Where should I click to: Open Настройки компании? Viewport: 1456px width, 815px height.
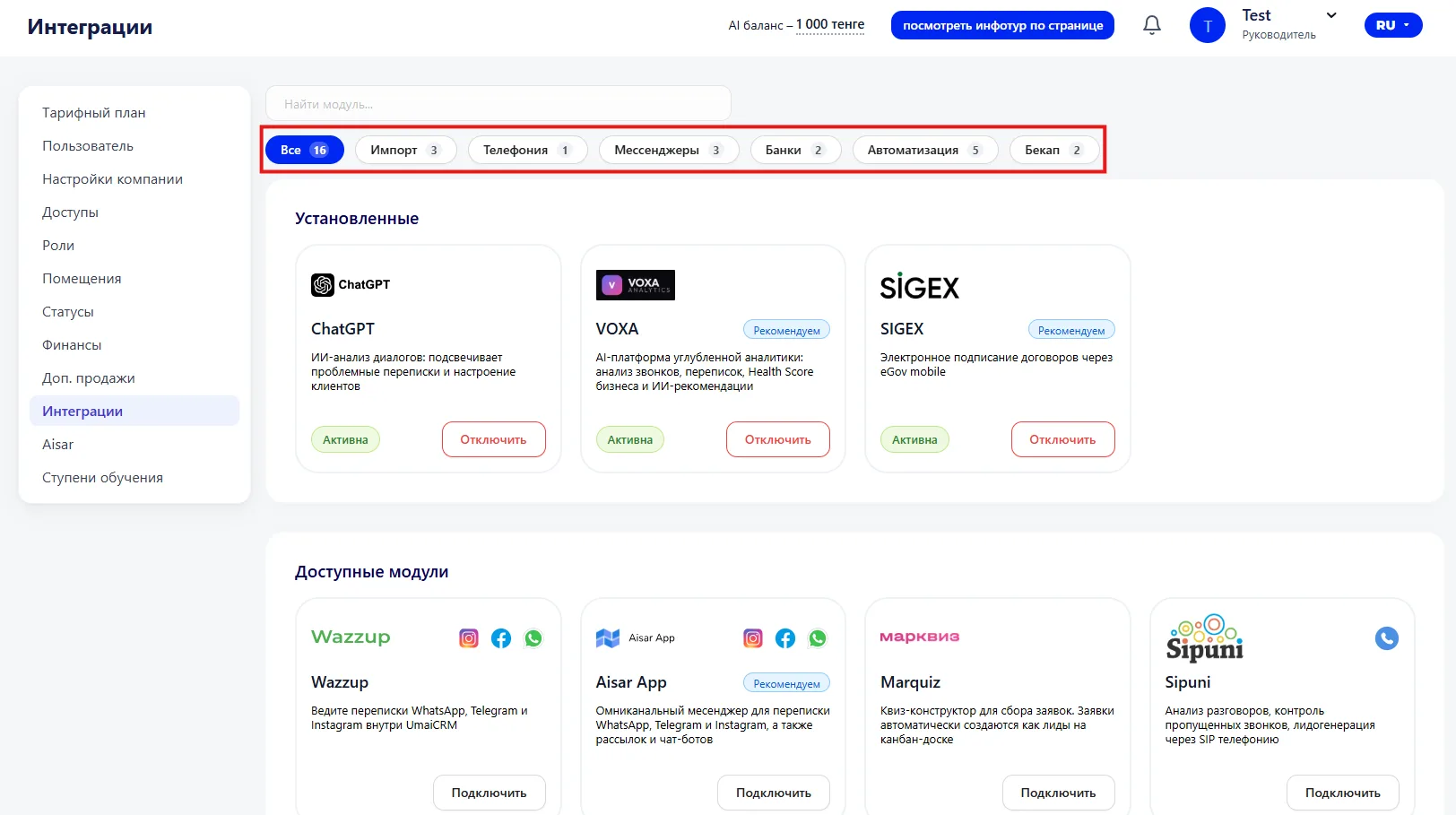134,178
